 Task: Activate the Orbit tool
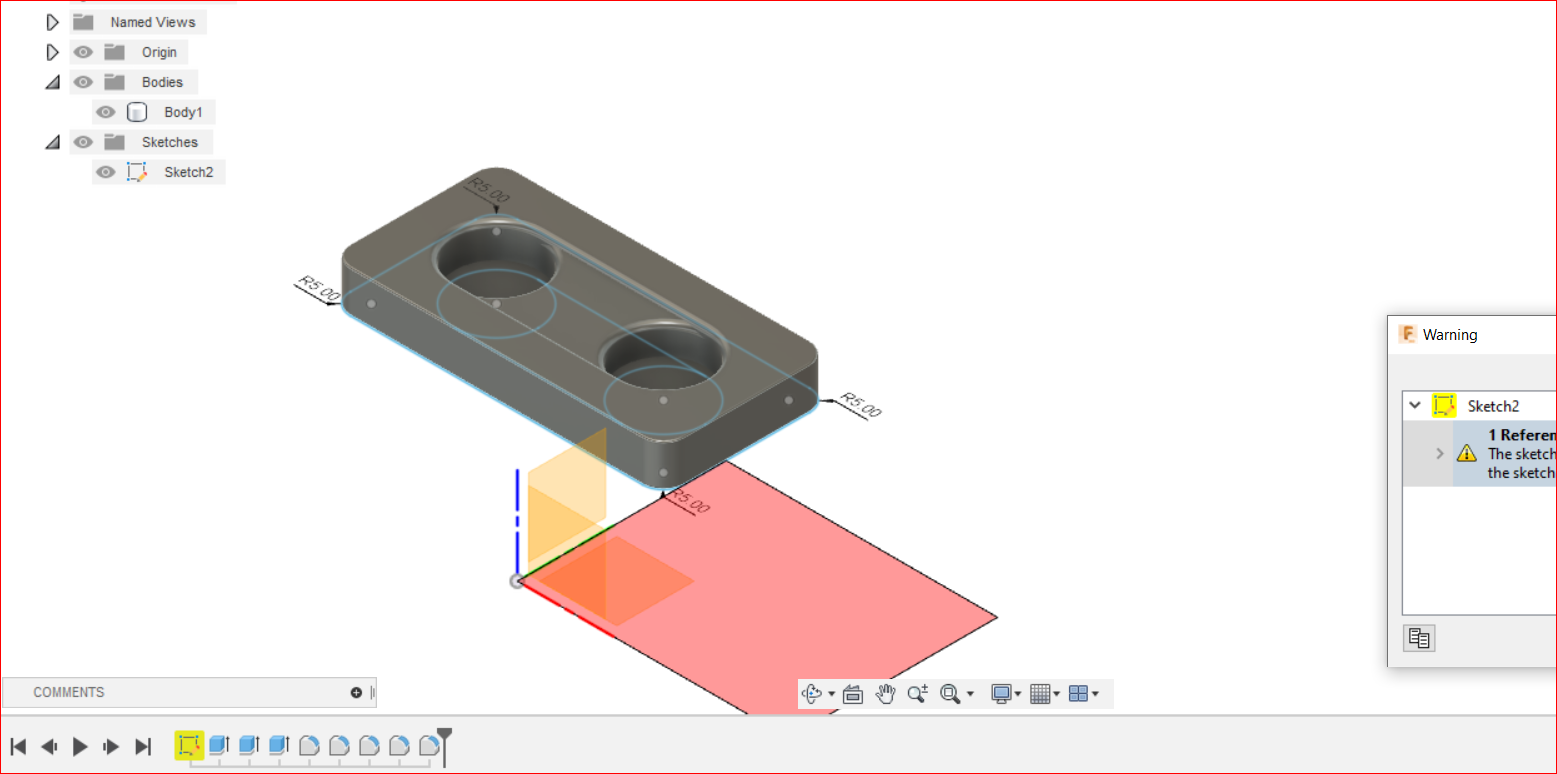click(812, 693)
